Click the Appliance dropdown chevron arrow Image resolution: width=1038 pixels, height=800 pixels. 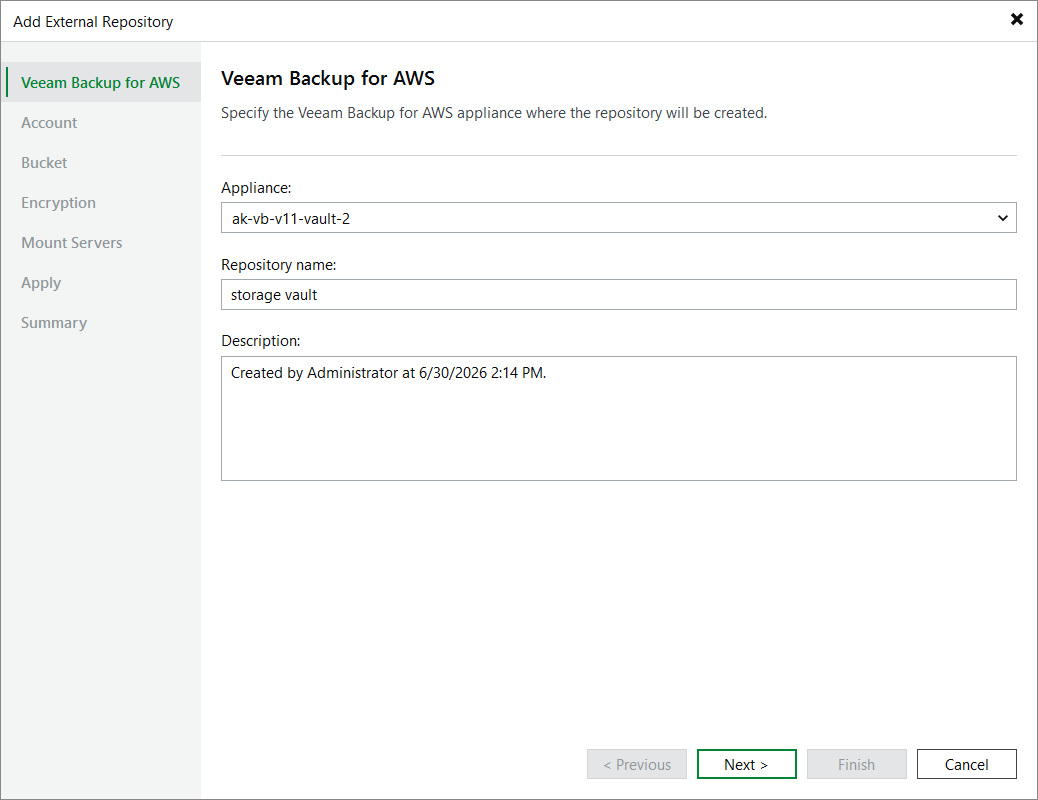[1002, 218]
